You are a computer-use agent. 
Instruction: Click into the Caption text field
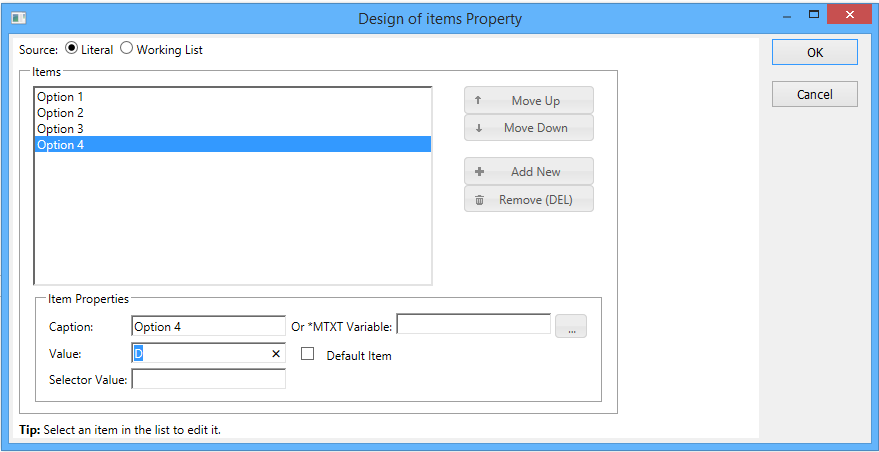[208, 326]
